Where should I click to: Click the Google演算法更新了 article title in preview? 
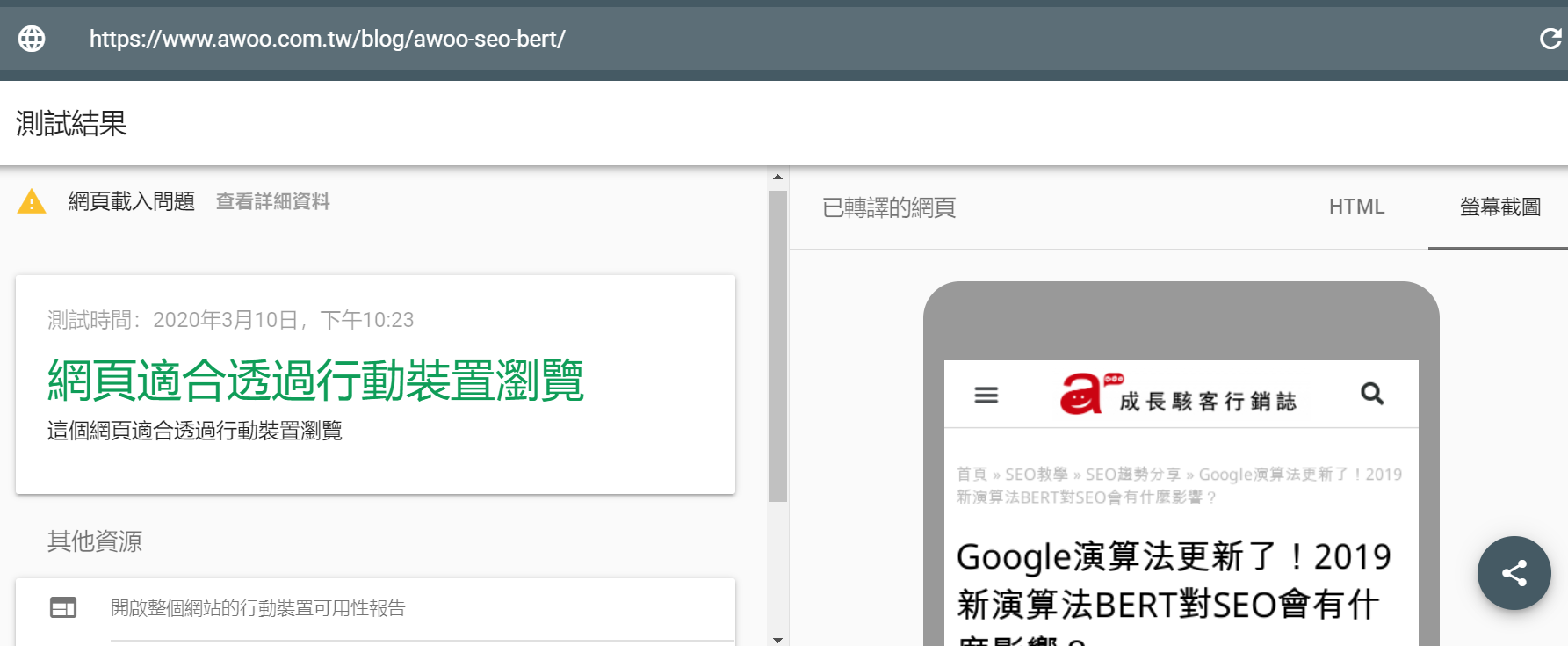coord(1174,593)
